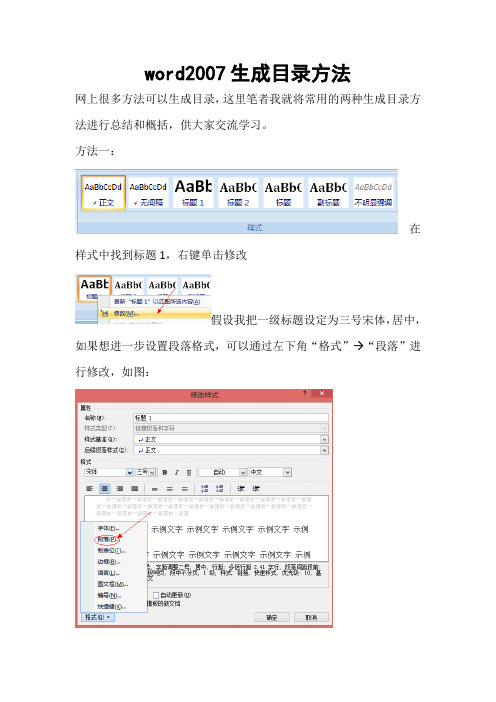Select the 标题 1 style in the large gallery
Viewport: 496px width, 702px height.
tap(193, 193)
